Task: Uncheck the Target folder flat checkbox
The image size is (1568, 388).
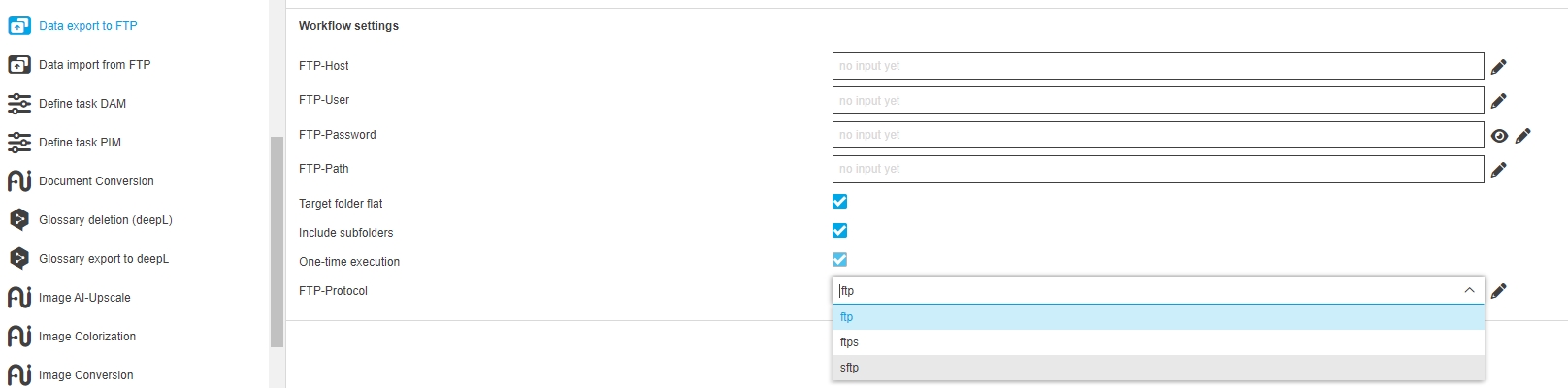Action: (839, 202)
